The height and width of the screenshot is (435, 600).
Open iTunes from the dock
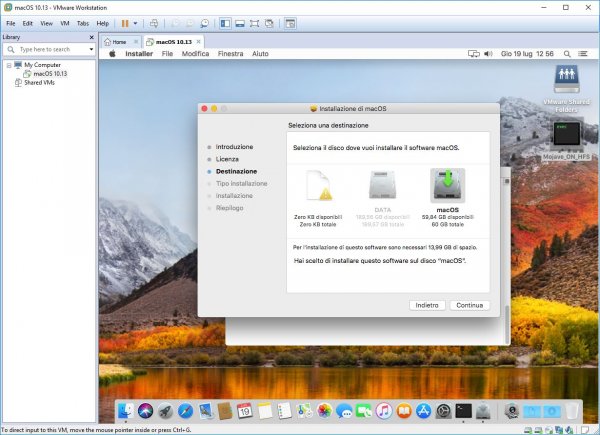pos(384,411)
